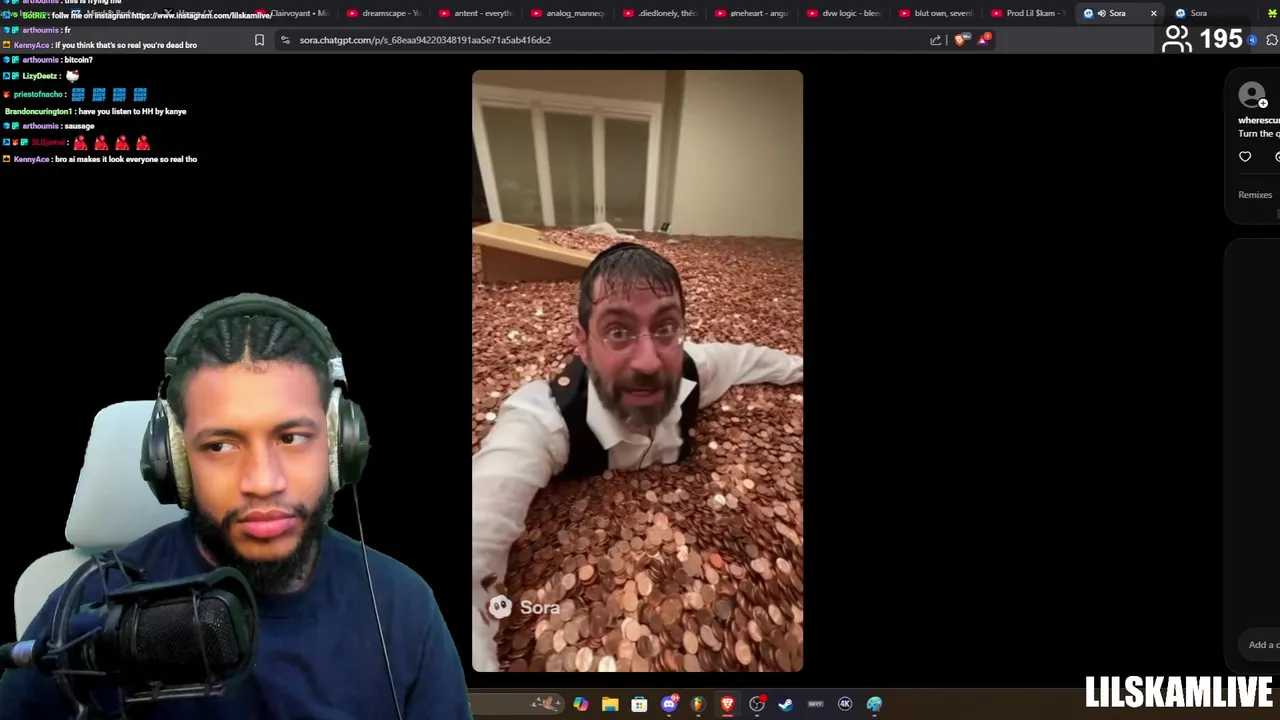
Task: Open the wherescur username link
Action: [1258, 120]
